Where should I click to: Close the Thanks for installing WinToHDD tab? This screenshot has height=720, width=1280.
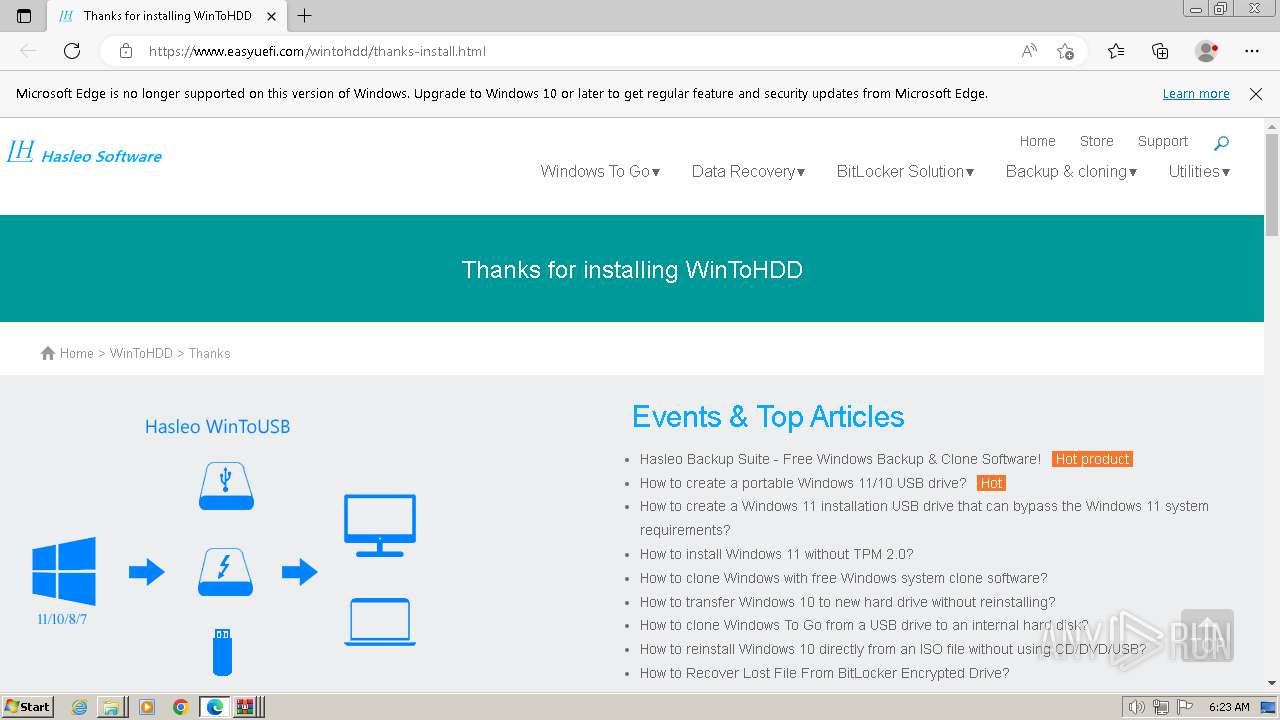pos(271,16)
